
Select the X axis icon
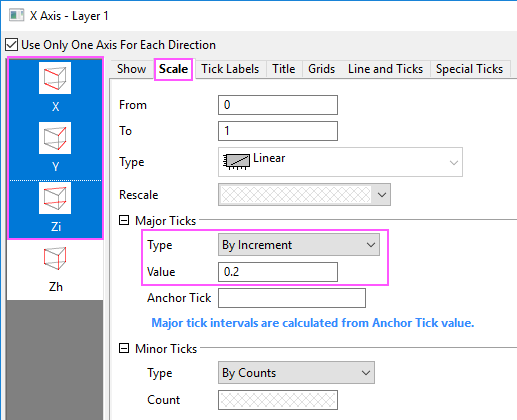pyautogui.click(x=55, y=78)
